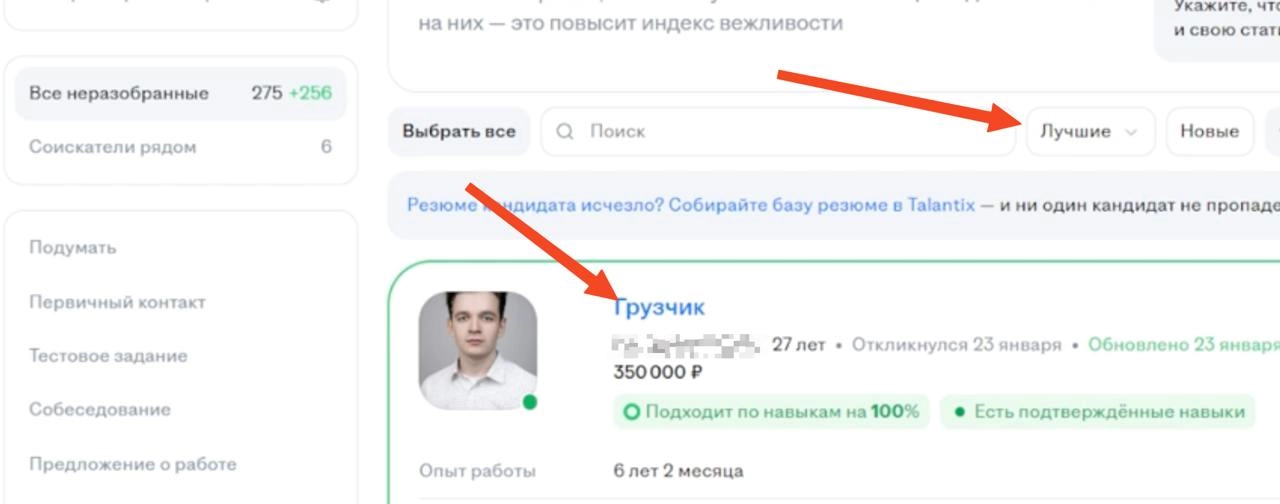Click the circle icon in skills match badge
1280x504 pixels.
(x=631, y=411)
